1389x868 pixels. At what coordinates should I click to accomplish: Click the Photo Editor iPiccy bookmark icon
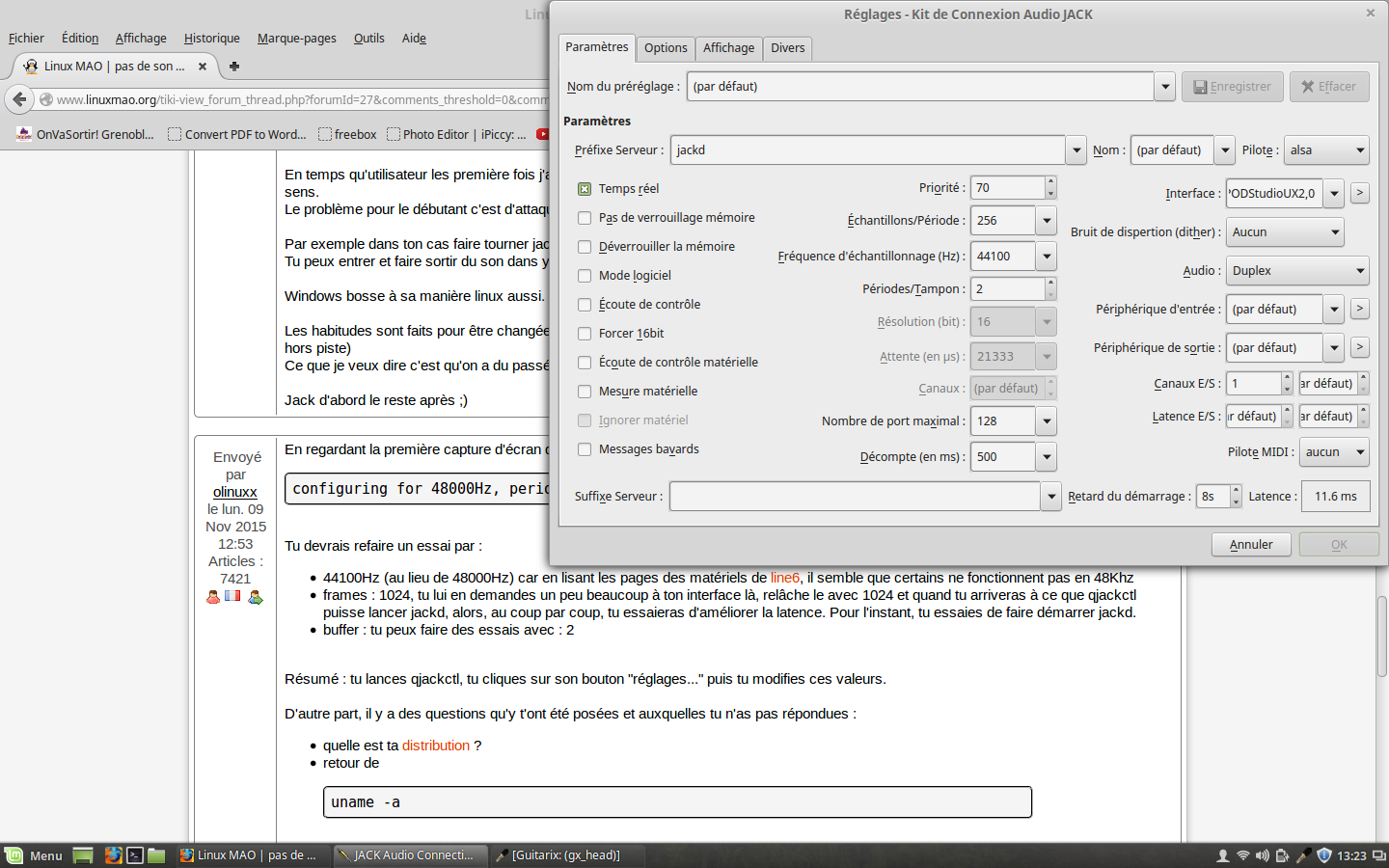pyautogui.click(x=394, y=134)
